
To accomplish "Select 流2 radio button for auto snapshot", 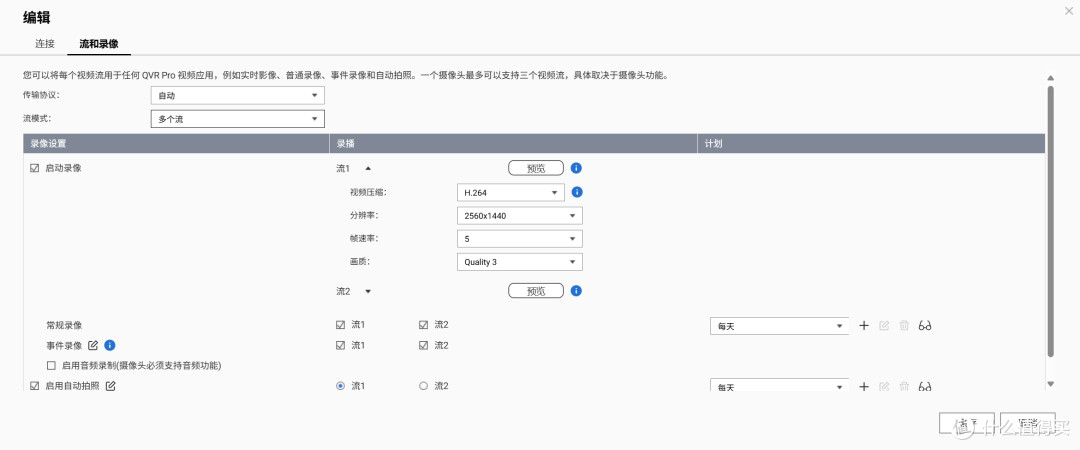I will tap(424, 386).
